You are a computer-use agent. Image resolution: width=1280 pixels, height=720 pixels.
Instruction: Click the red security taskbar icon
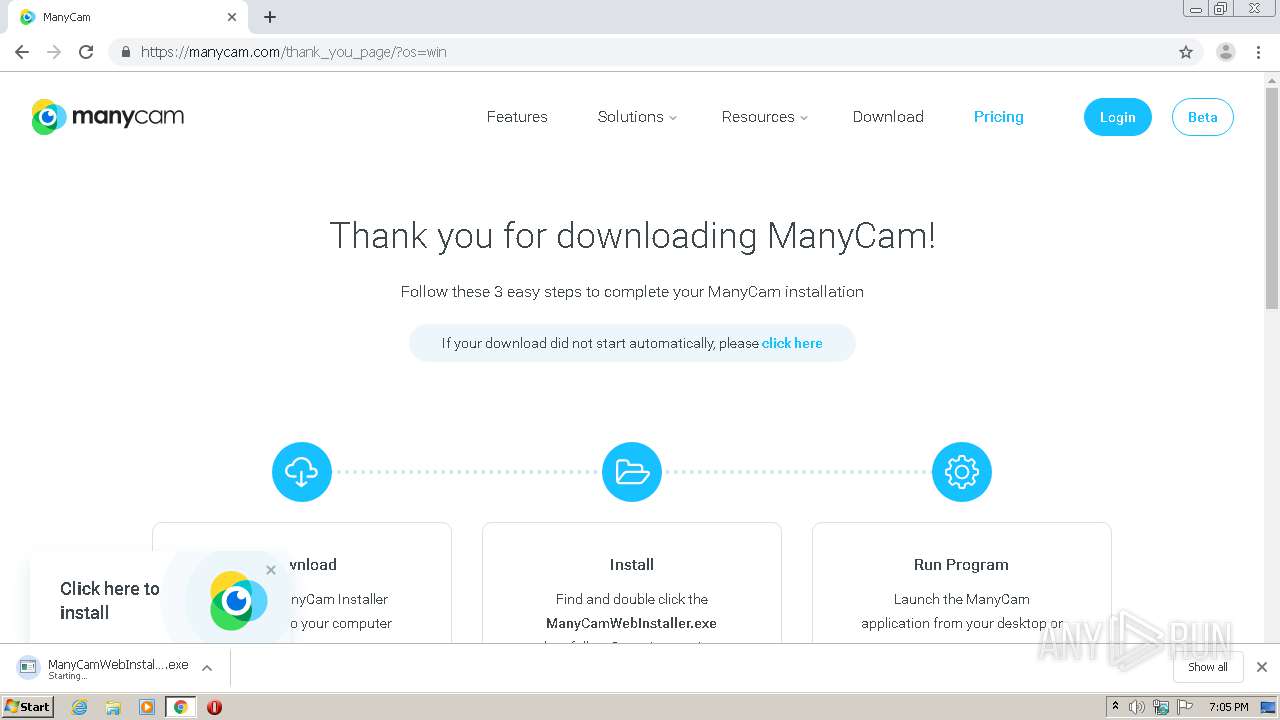214,707
